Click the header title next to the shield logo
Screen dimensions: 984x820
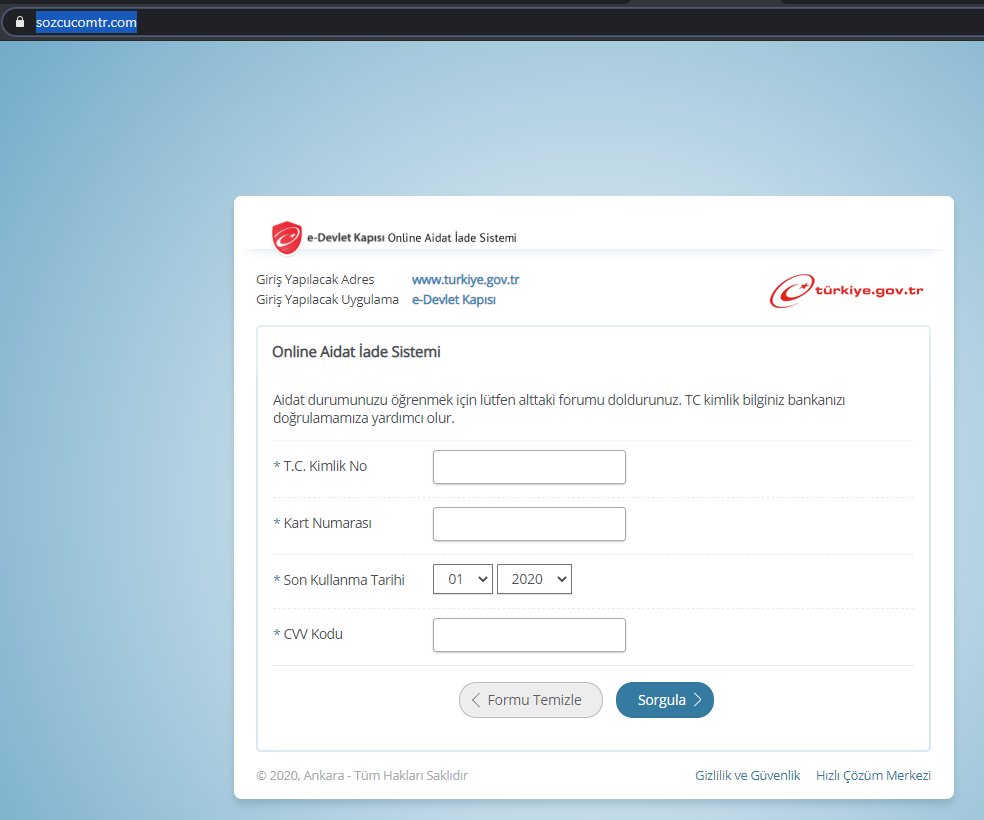(412, 238)
